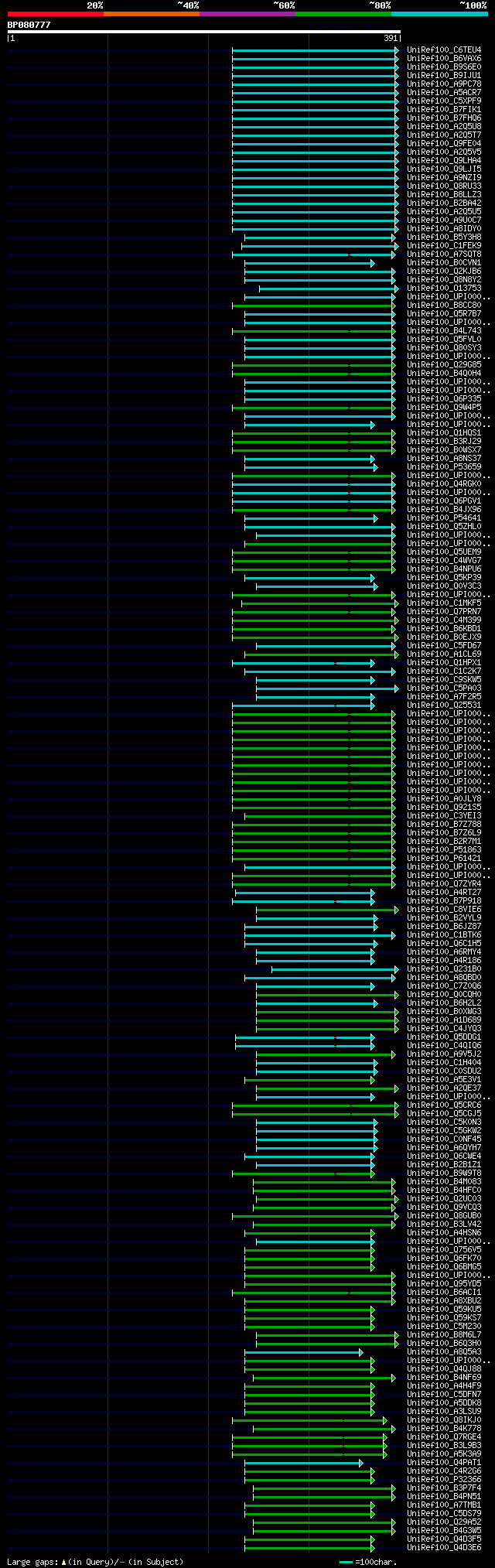Select the hit UniRef100_B6VAX6
This screenshot has height=1568, width=495.
pyautogui.click(x=444, y=59)
